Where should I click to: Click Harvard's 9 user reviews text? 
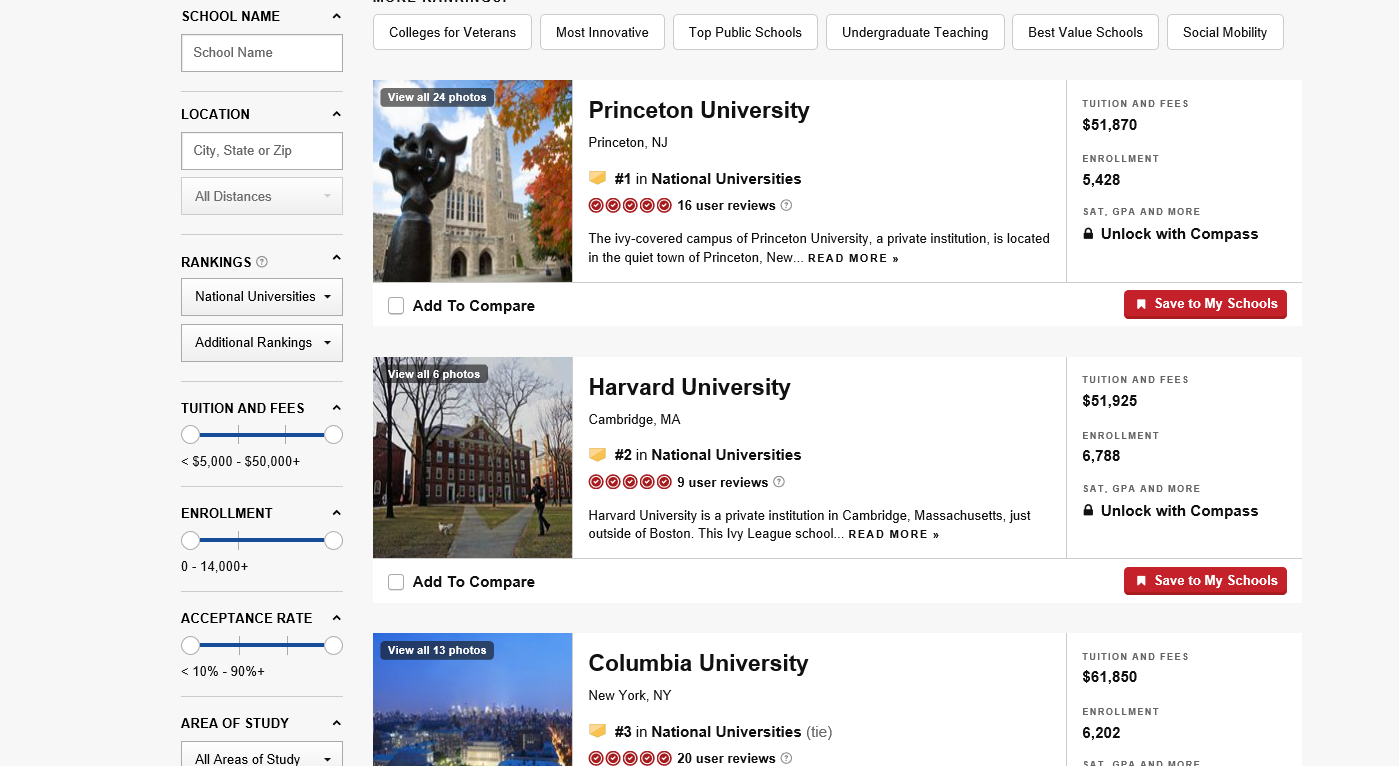click(x=723, y=482)
